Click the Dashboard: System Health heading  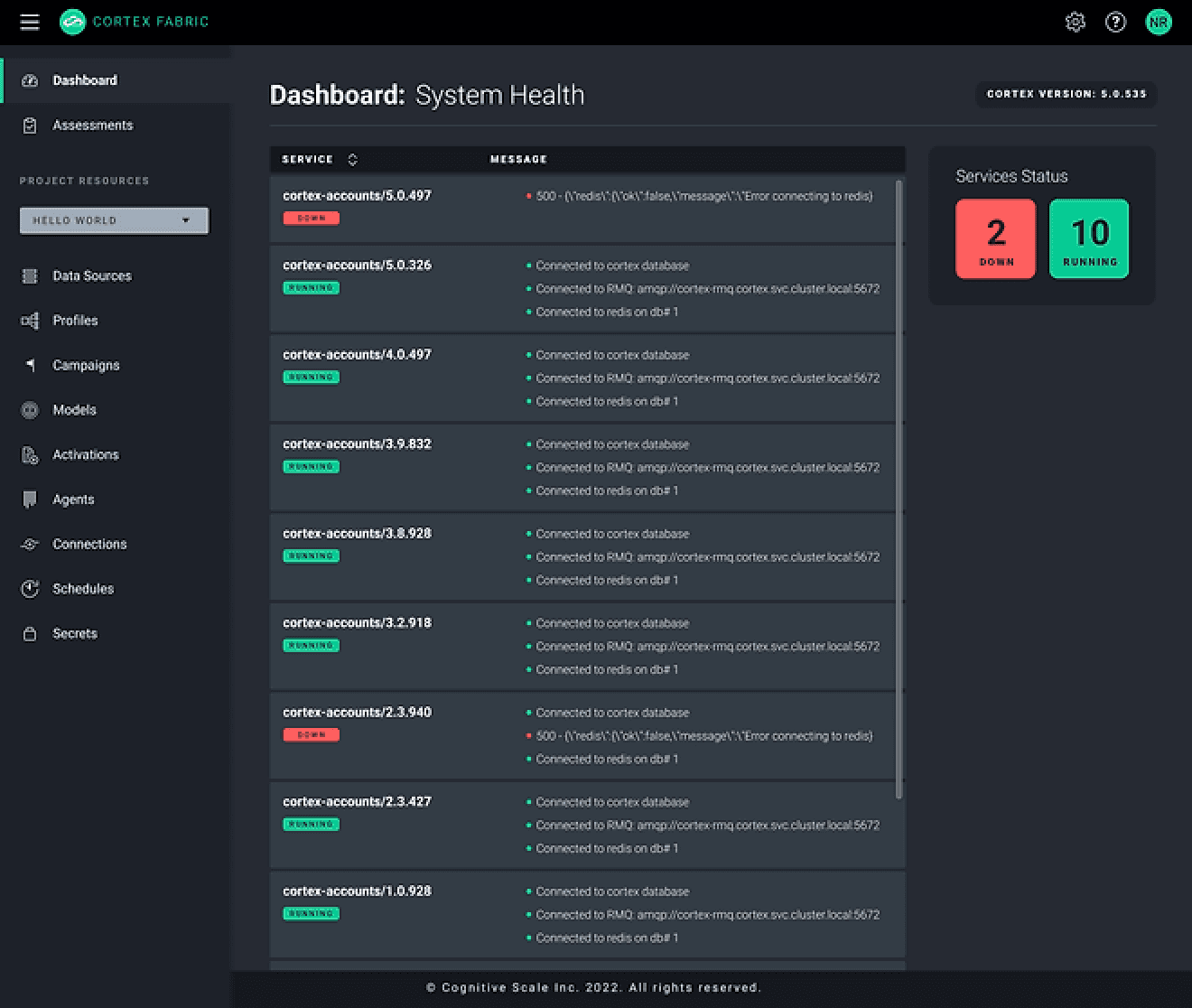point(427,95)
